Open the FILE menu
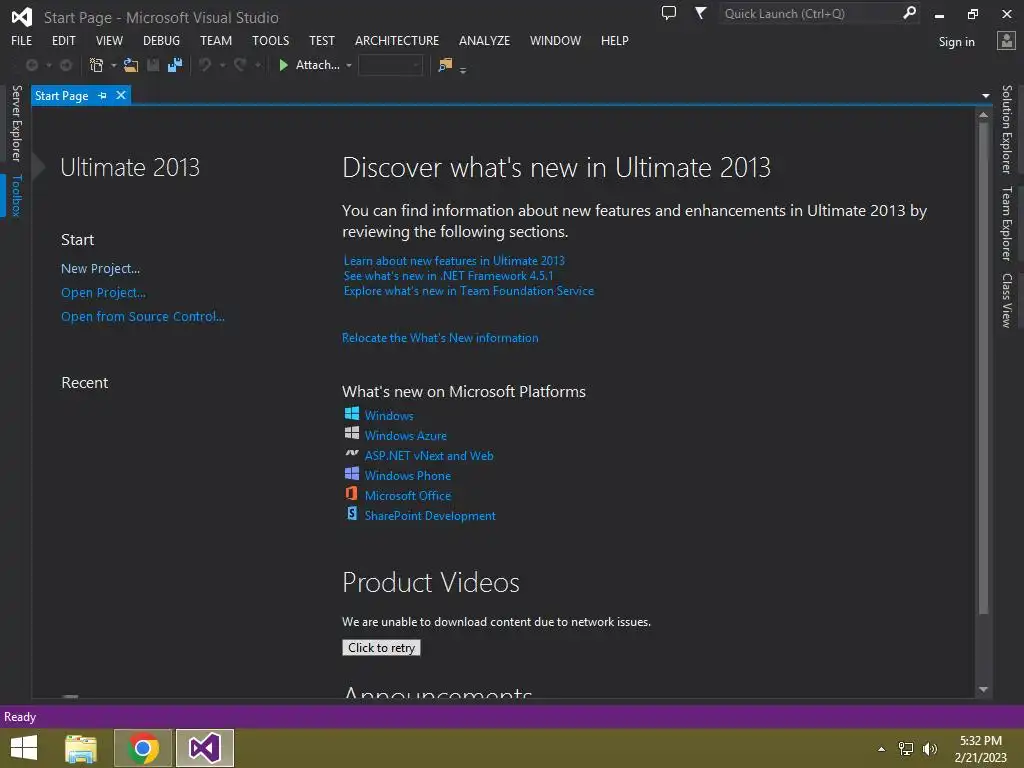 (x=22, y=40)
